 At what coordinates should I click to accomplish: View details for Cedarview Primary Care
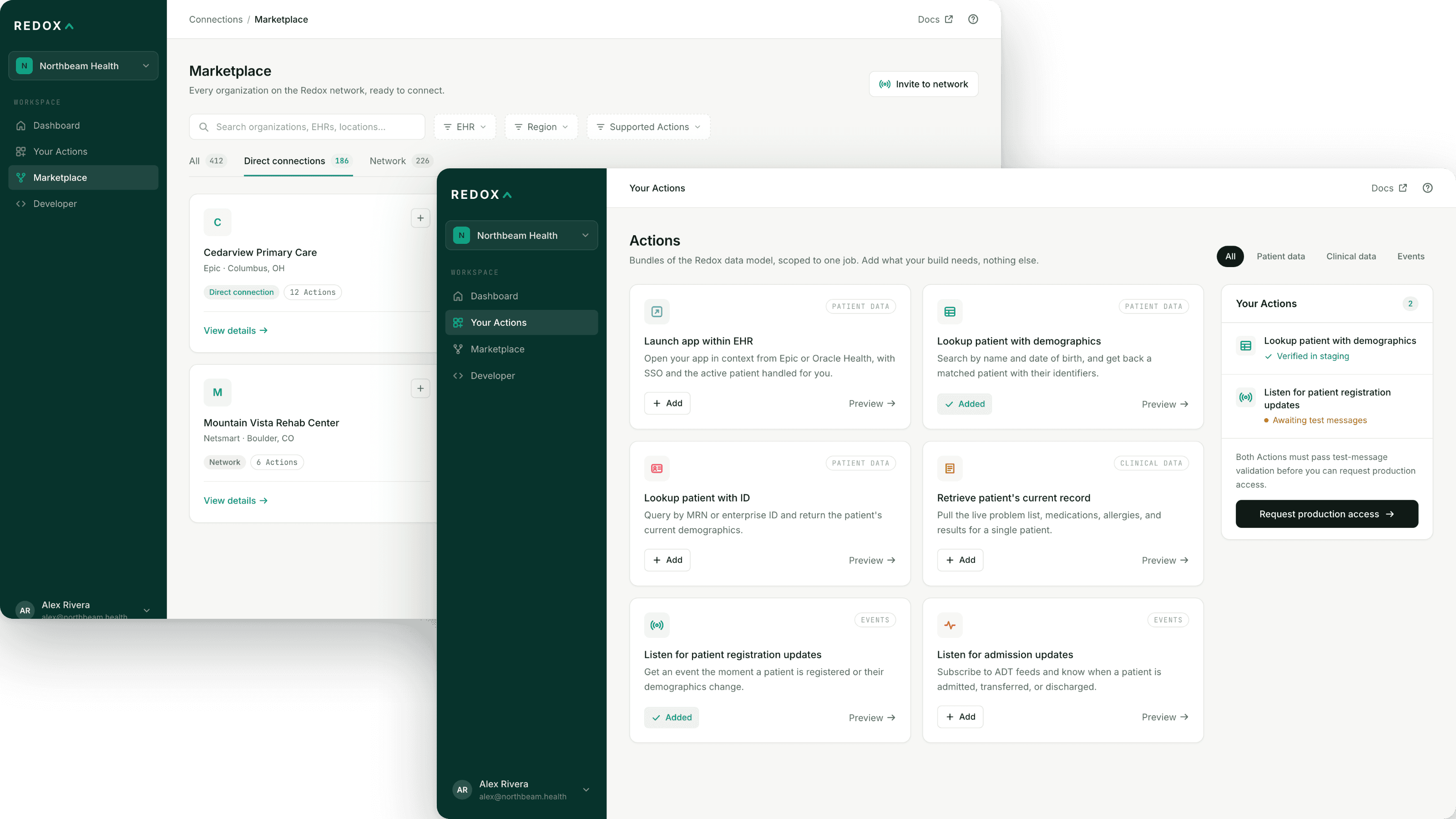tap(235, 331)
